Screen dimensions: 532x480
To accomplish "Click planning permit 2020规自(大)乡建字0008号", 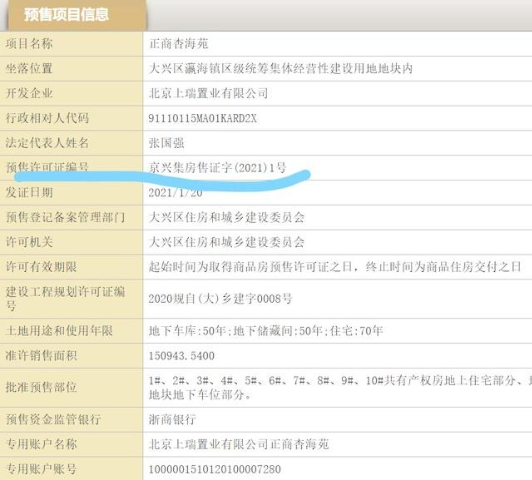I will (220, 299).
